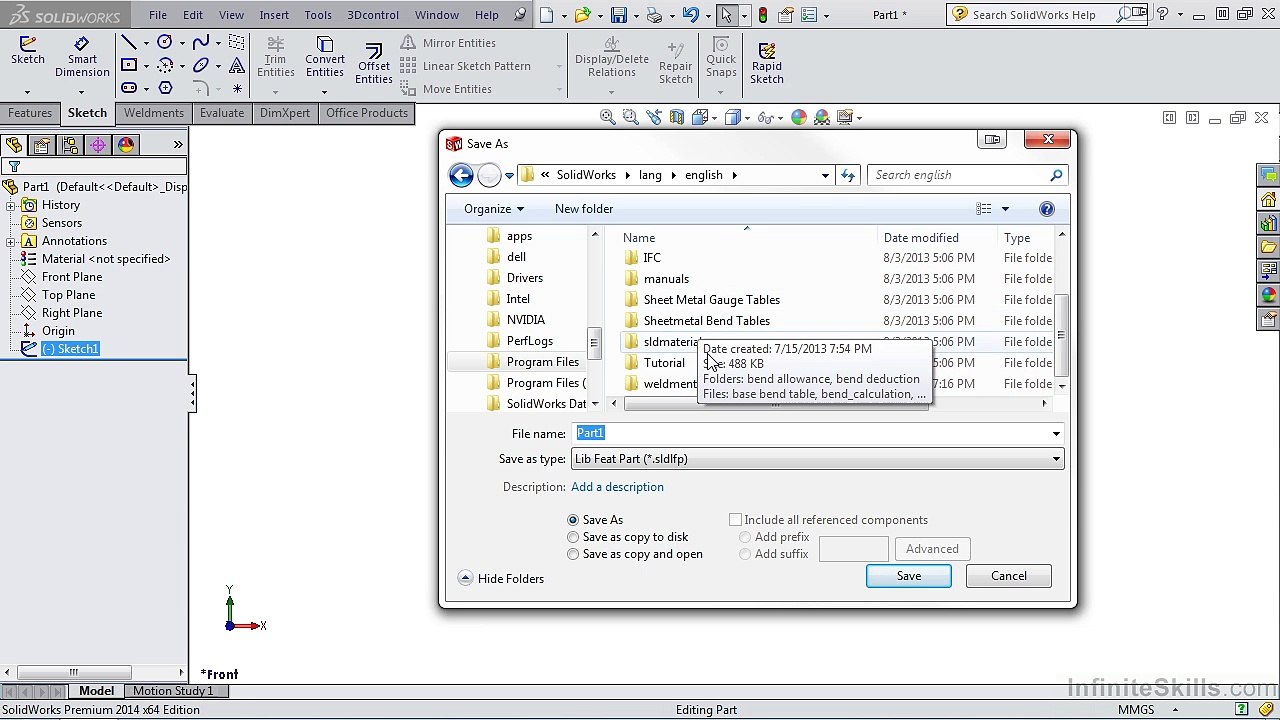Select the Corner Rectangle sketch tool
Image resolution: width=1280 pixels, height=720 pixels.
pyautogui.click(x=129, y=65)
